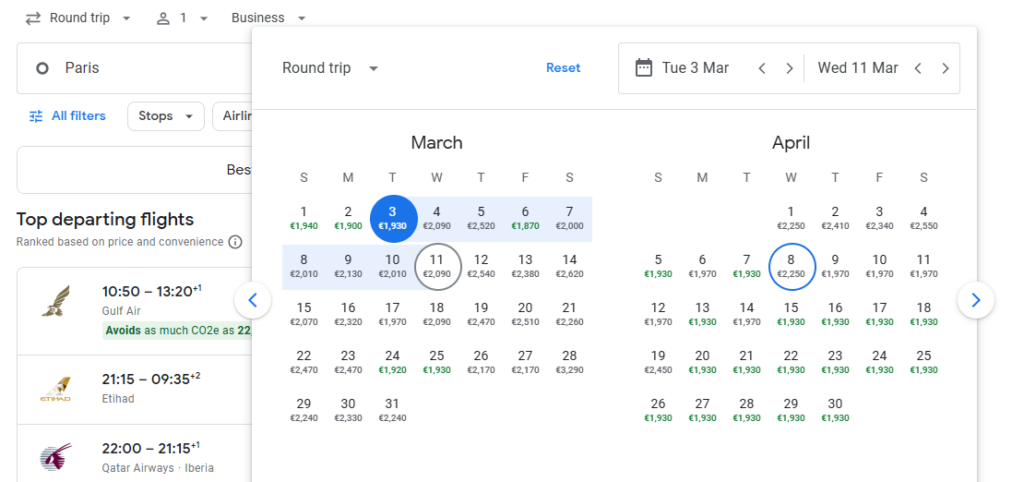This screenshot has height=482, width=1024.
Task: Click the origin circle icon beside Paris
Action: click(42, 69)
